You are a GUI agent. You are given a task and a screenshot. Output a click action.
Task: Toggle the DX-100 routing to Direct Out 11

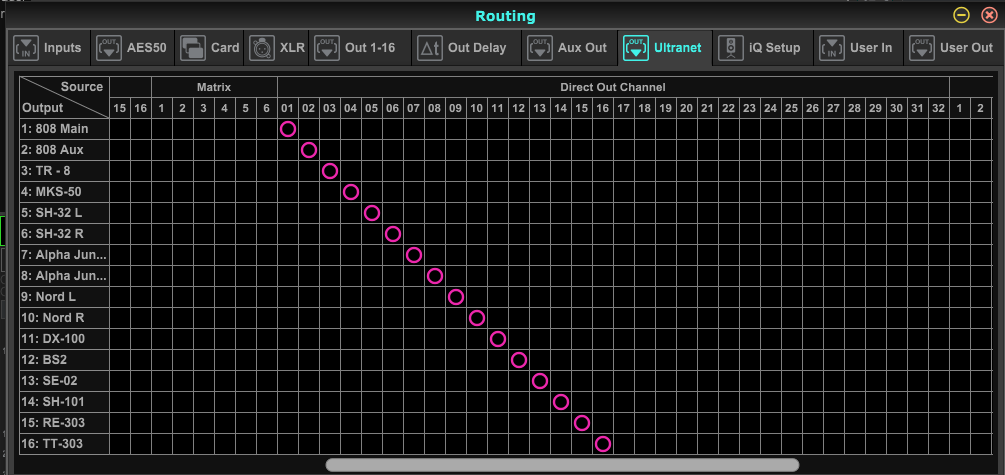point(498,339)
